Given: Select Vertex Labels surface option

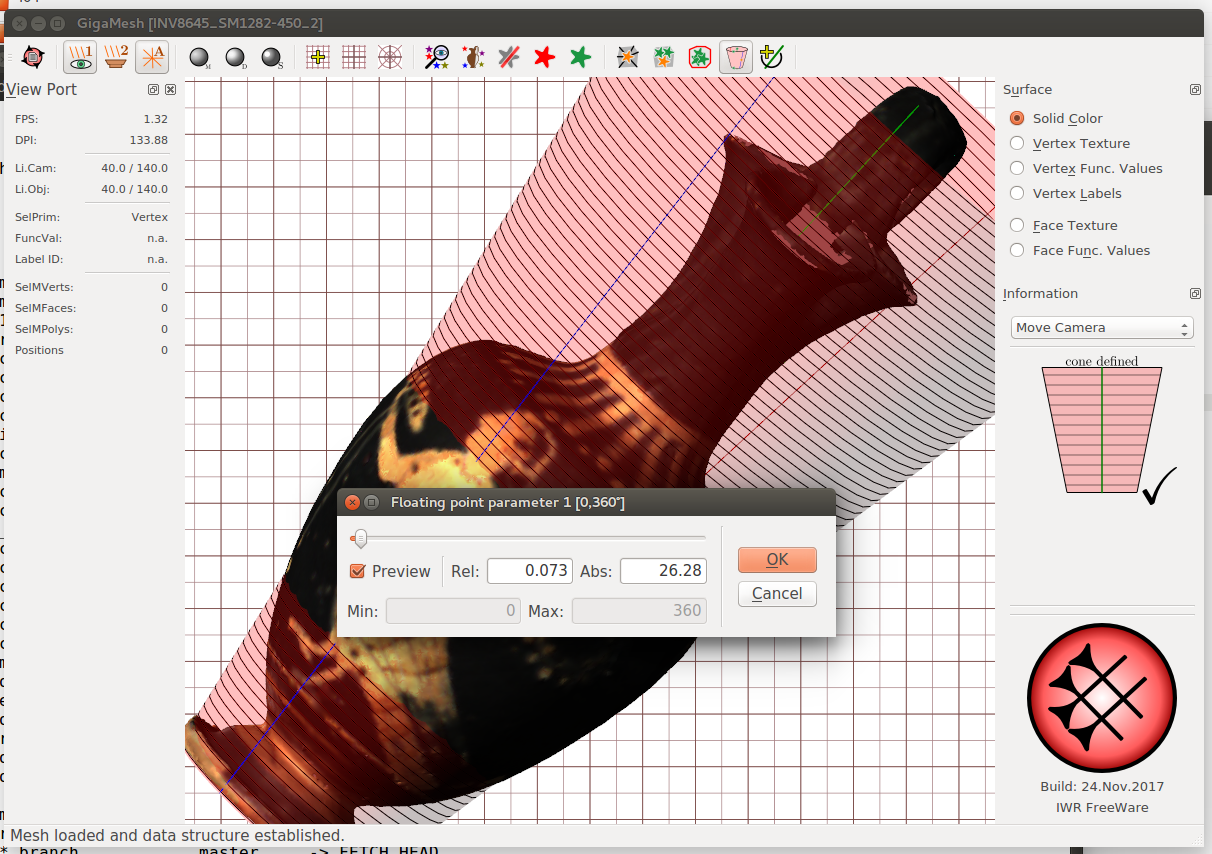Looking at the screenshot, I should click(1066, 193).
